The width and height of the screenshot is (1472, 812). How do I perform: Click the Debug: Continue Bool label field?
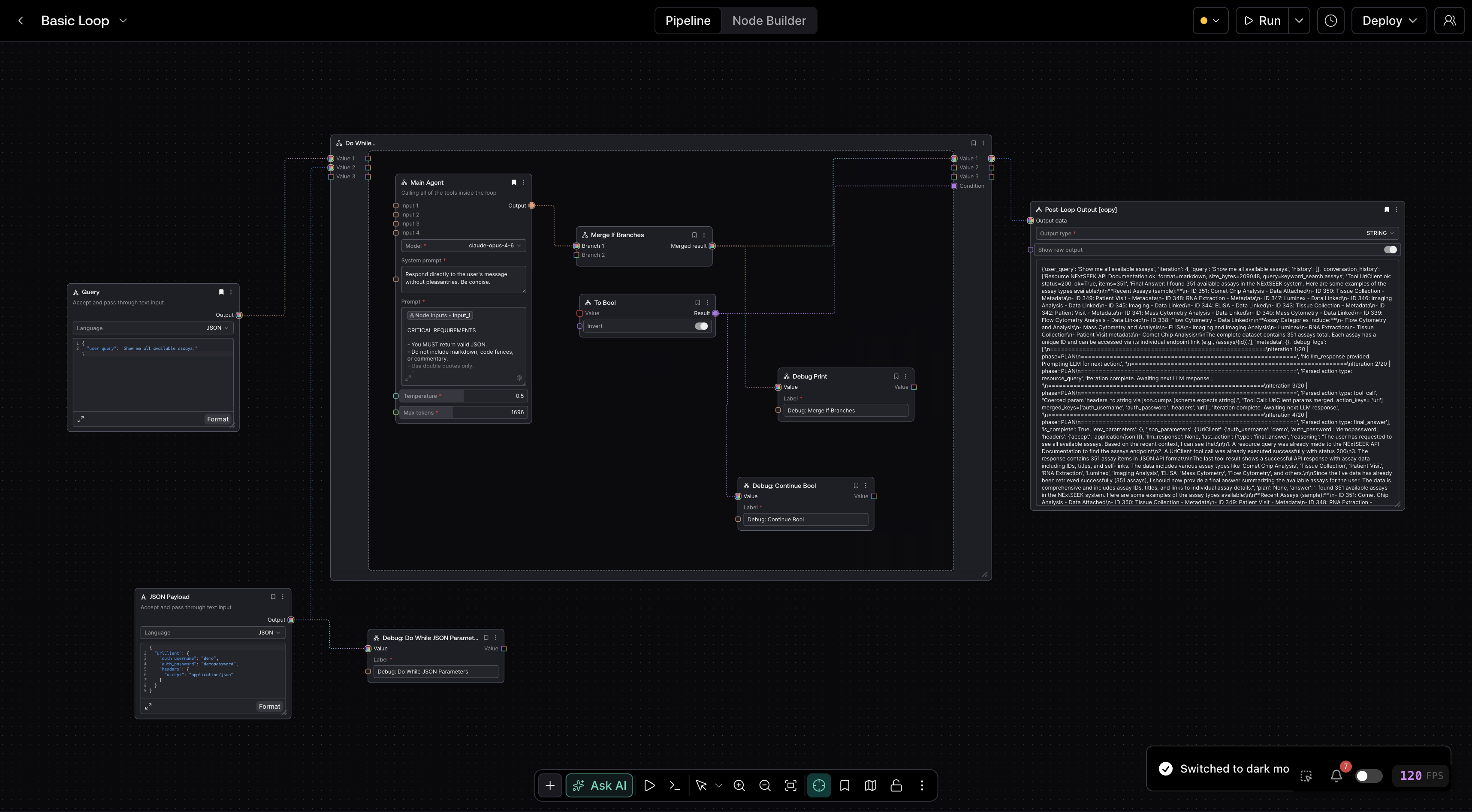(x=806, y=520)
